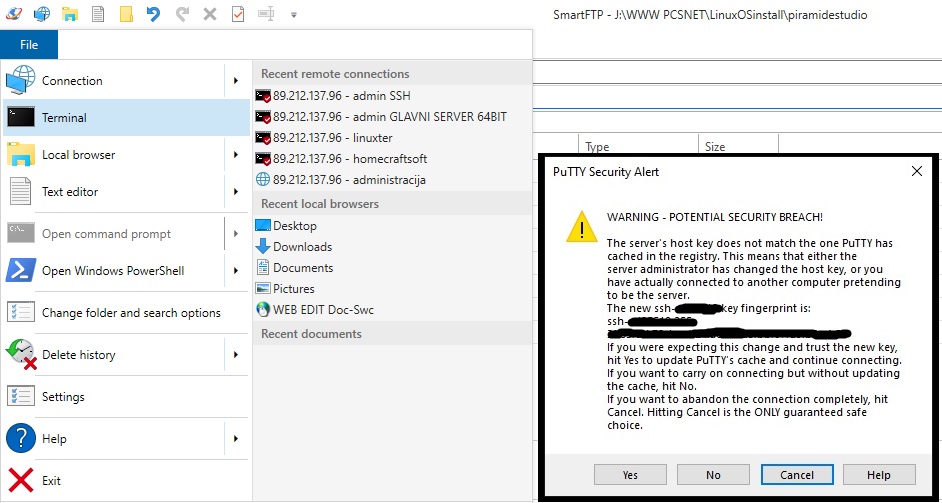The image size is (942, 503).
Task: Click the terminal icon beside linuxter
Action: (x=263, y=138)
